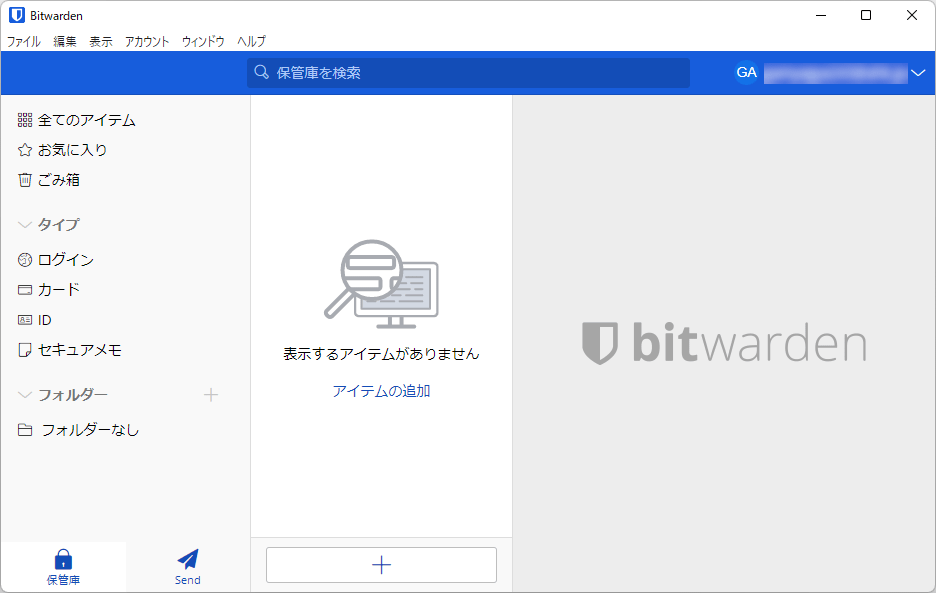The width and height of the screenshot is (936, 593).
Task: Click the star icon beside お気に入り
Action: (x=24, y=150)
